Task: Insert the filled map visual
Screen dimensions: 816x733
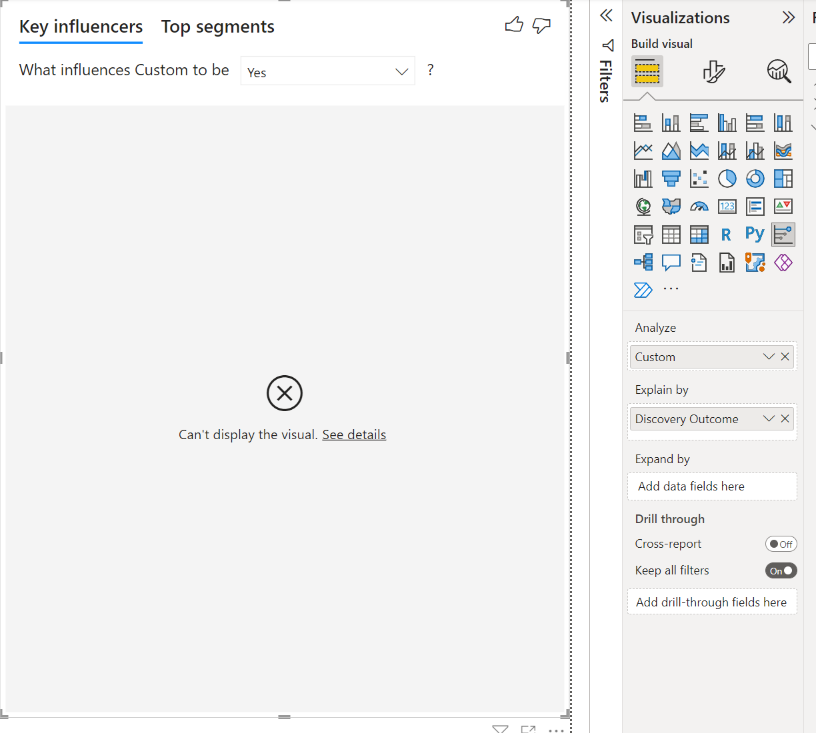Action: [671, 207]
